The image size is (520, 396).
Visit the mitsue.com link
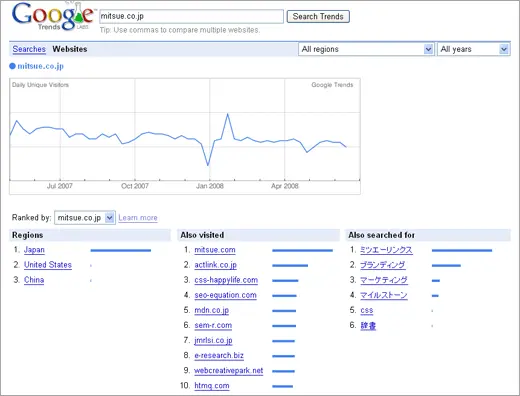[x=215, y=250]
